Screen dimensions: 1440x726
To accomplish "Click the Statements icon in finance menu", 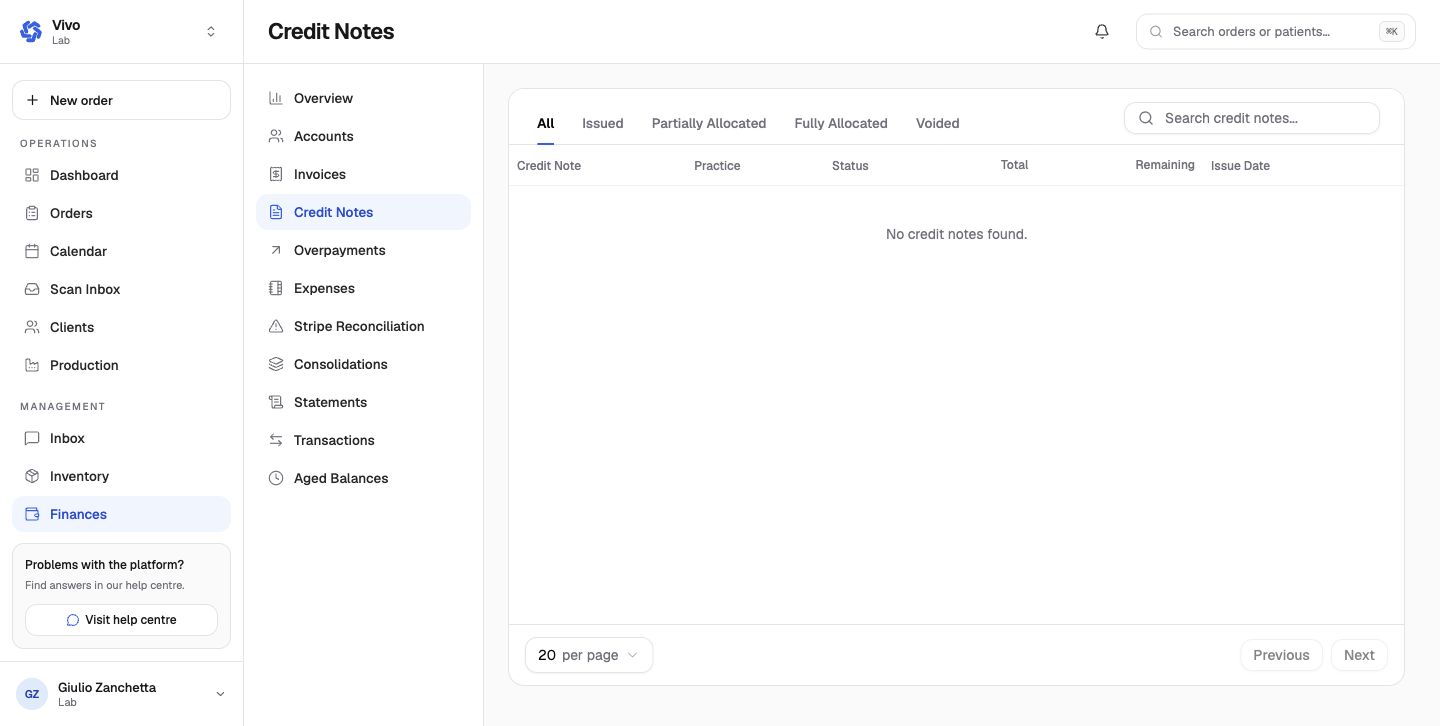I will click(x=276, y=402).
